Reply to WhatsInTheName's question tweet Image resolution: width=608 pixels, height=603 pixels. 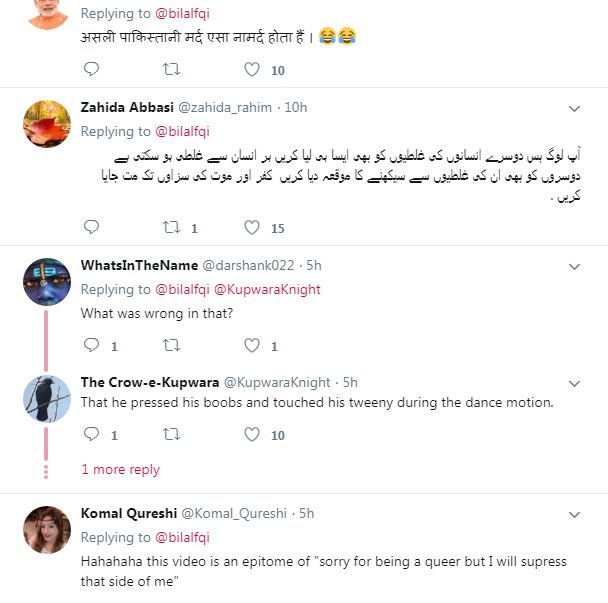[91, 346]
